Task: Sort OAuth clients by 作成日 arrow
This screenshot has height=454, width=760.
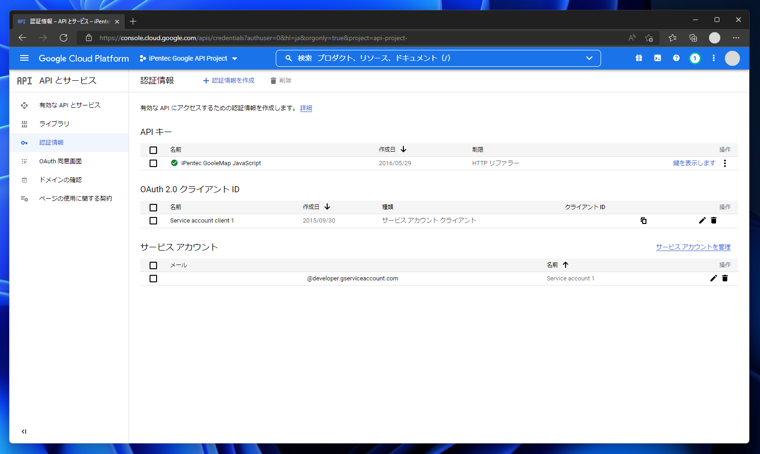Action: click(327, 206)
